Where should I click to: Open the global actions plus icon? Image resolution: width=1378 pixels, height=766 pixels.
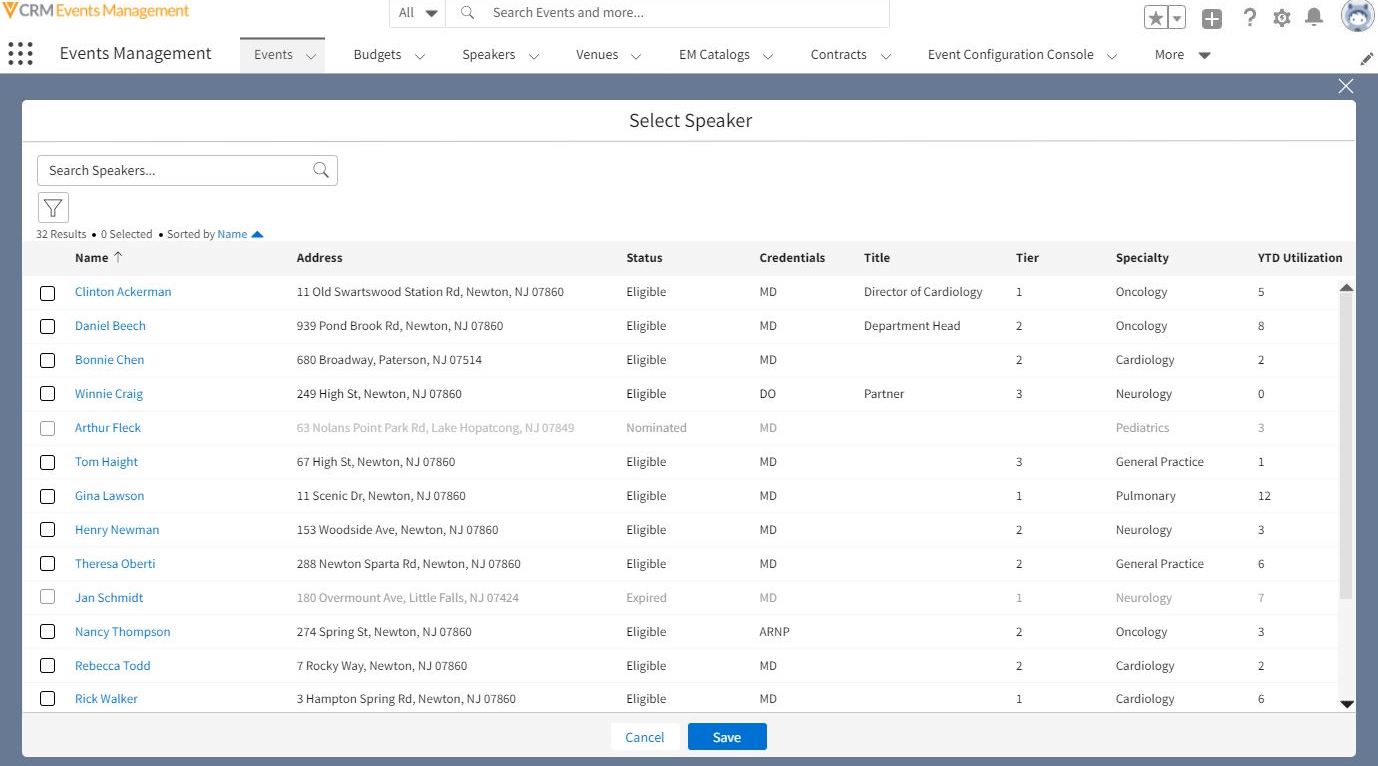[x=1211, y=18]
